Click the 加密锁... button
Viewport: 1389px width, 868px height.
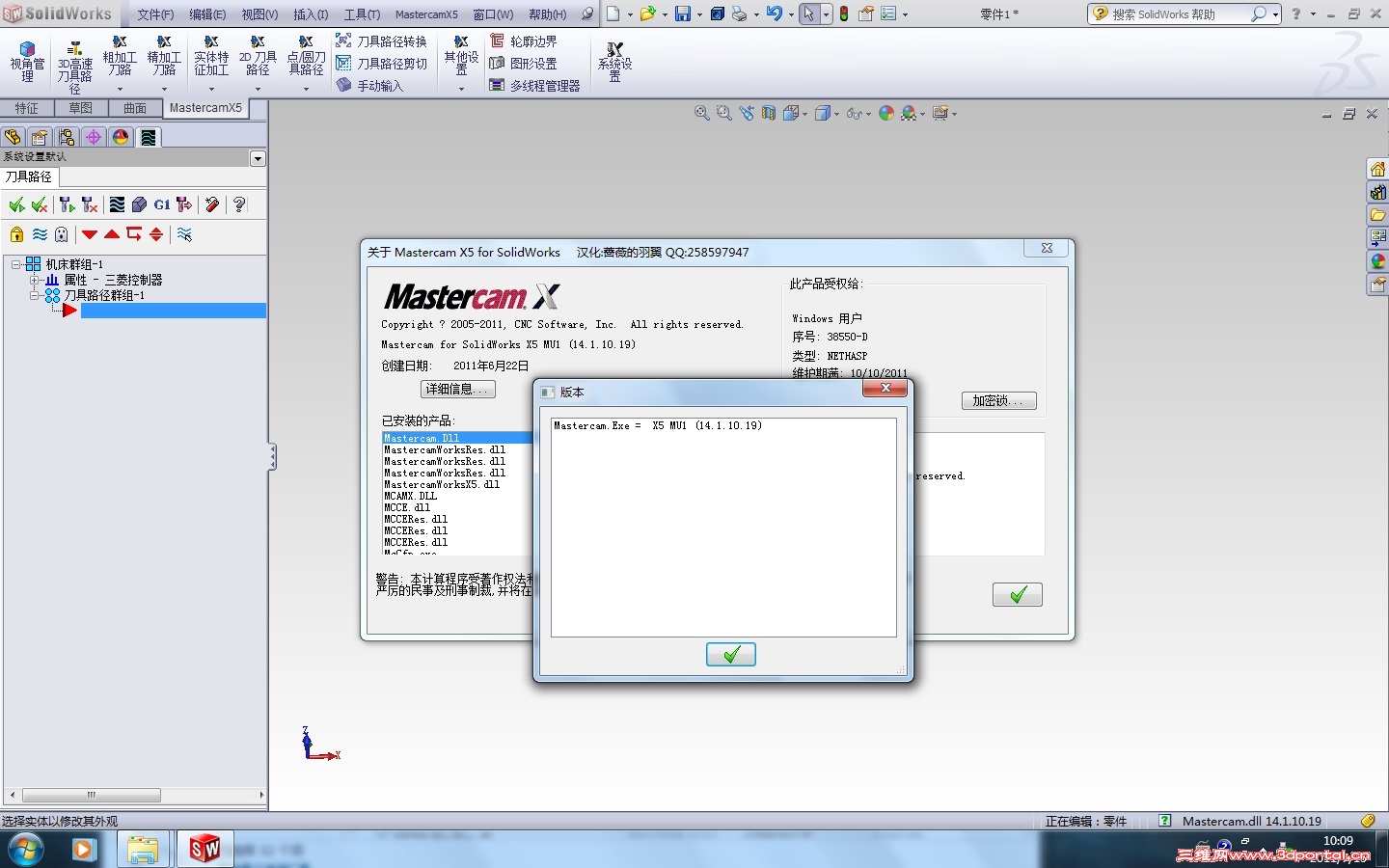[999, 400]
